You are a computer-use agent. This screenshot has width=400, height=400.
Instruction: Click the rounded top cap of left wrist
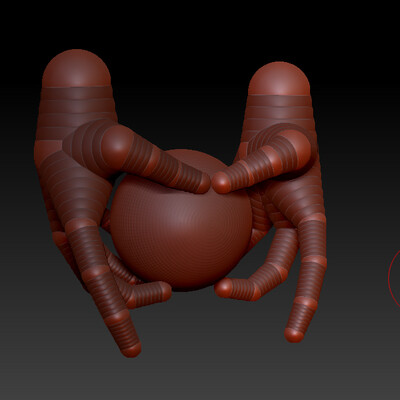[76, 68]
